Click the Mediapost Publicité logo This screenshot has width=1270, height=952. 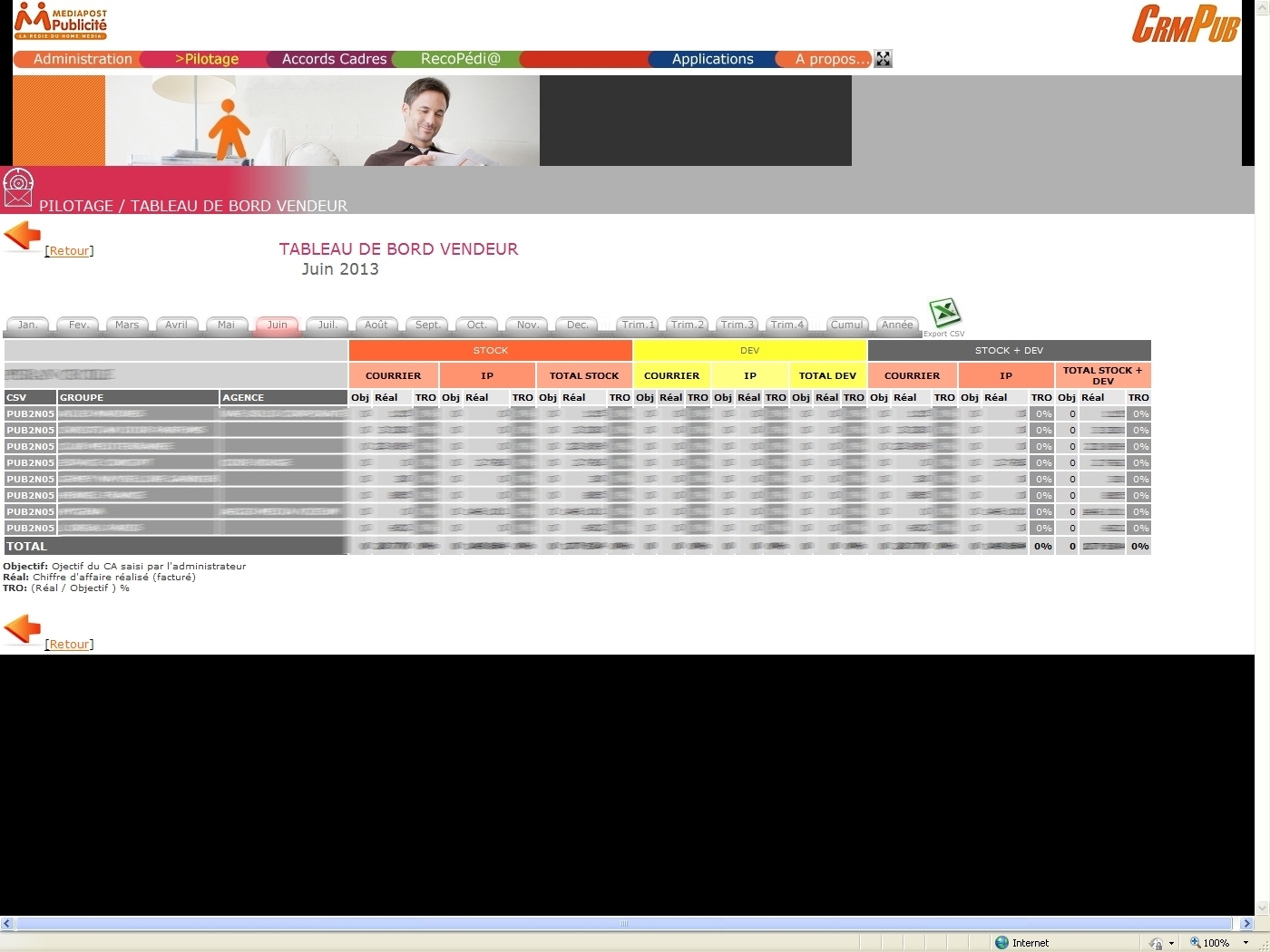61,21
